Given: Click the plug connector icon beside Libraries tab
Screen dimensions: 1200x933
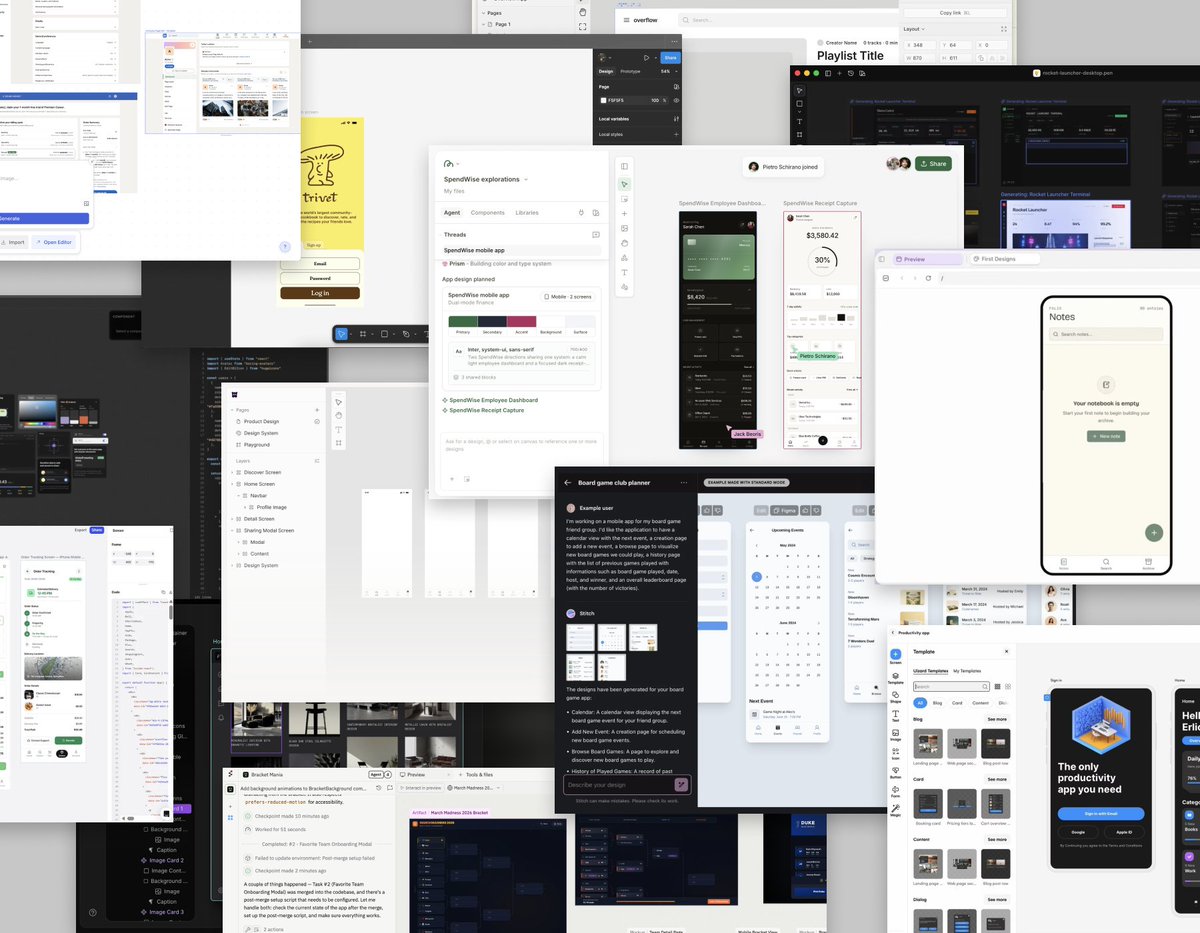Looking at the screenshot, I should pyautogui.click(x=581, y=213).
